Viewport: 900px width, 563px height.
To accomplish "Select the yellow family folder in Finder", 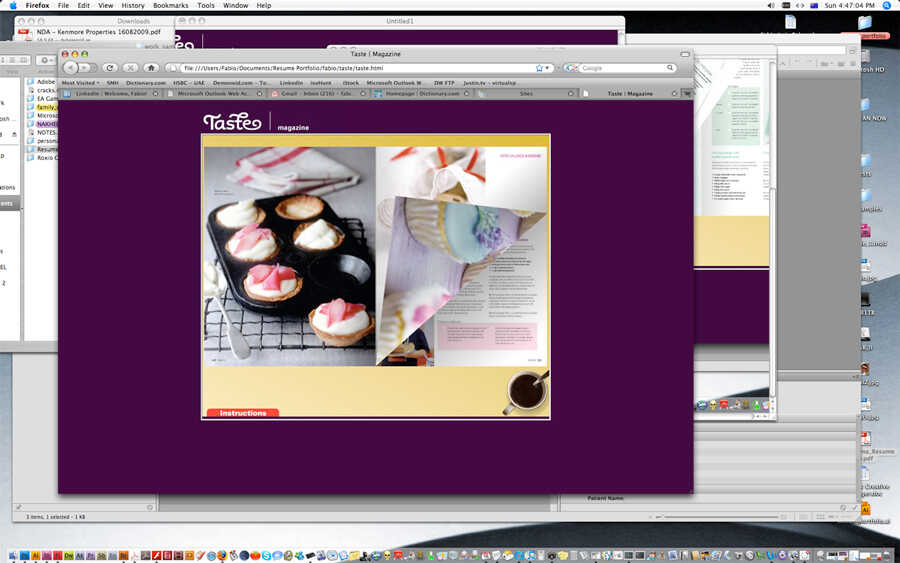I will point(46,107).
